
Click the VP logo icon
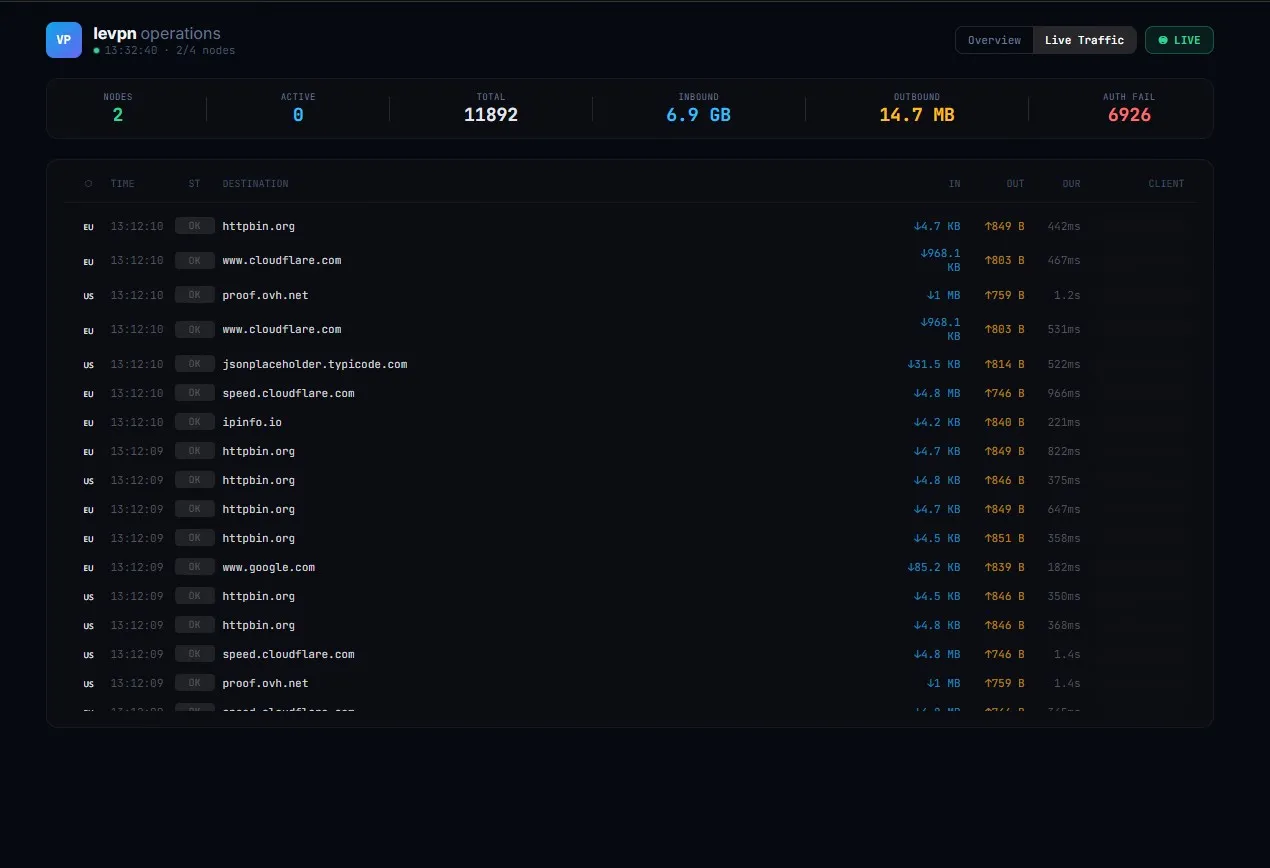[64, 40]
